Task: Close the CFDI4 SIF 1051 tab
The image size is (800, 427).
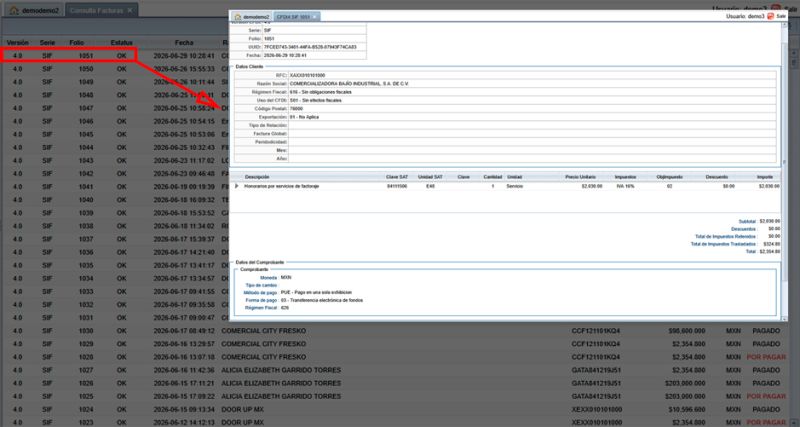Action: click(315, 17)
